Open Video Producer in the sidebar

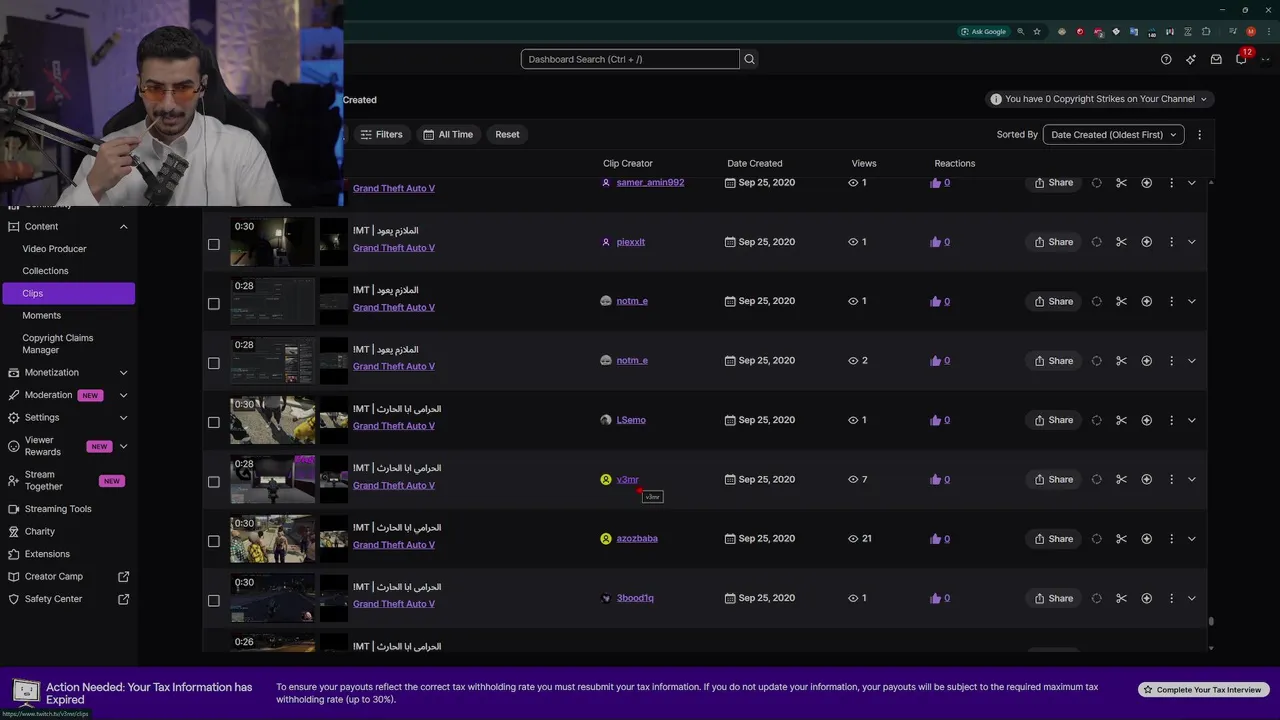click(54, 249)
